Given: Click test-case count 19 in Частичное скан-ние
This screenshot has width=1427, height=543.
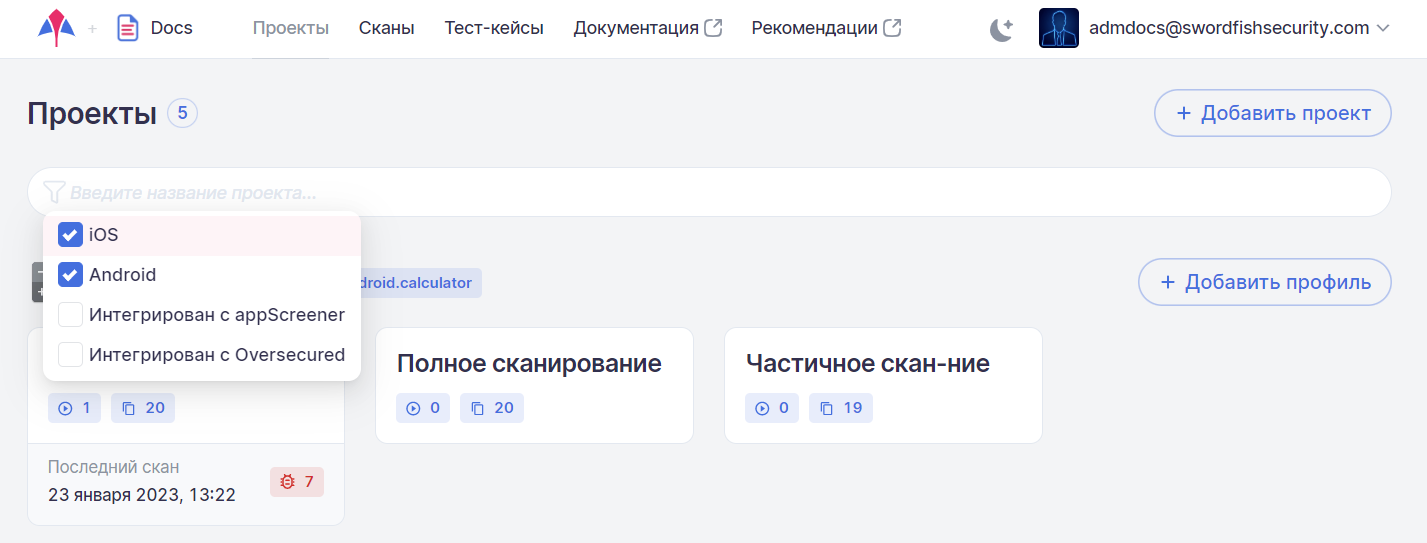Looking at the screenshot, I should point(840,408).
